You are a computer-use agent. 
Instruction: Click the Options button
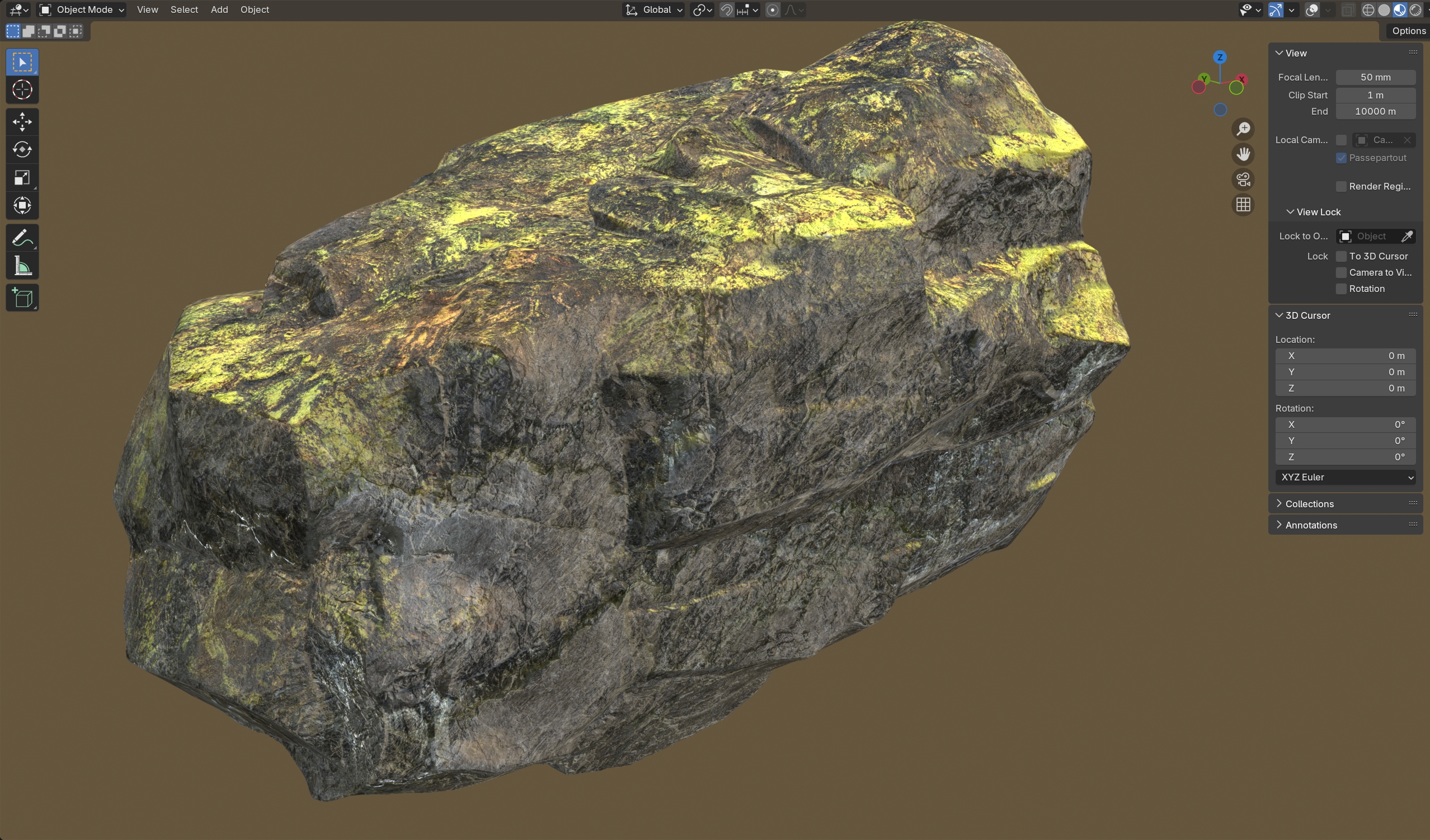[1408, 31]
